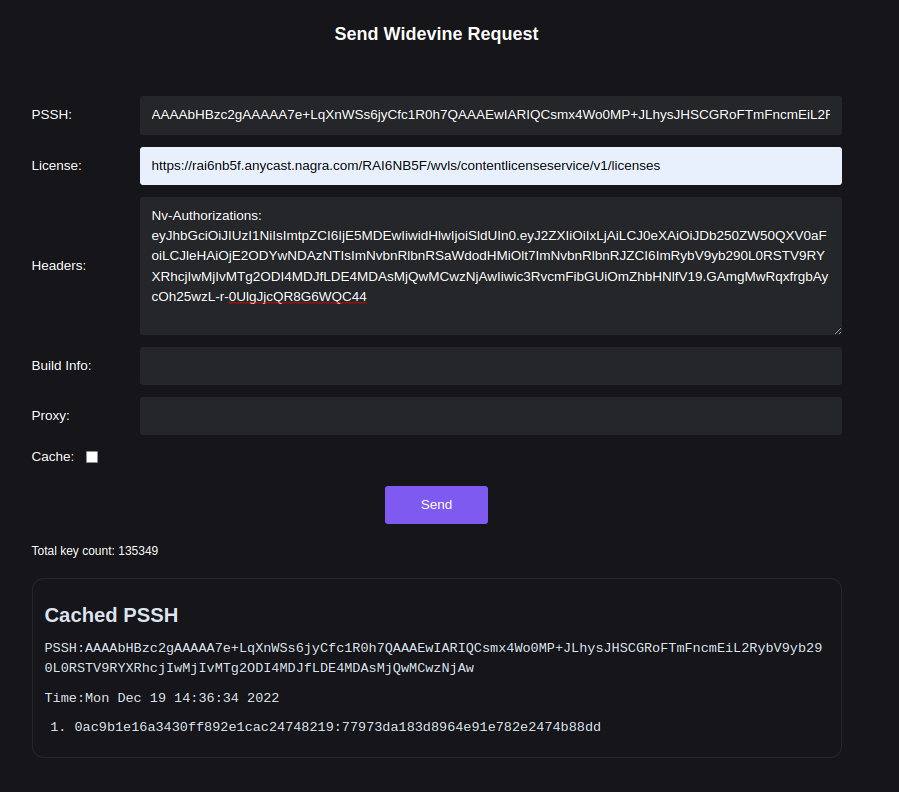This screenshot has height=792, width=899.
Task: Click the empty Build Info field
Action: [490, 366]
